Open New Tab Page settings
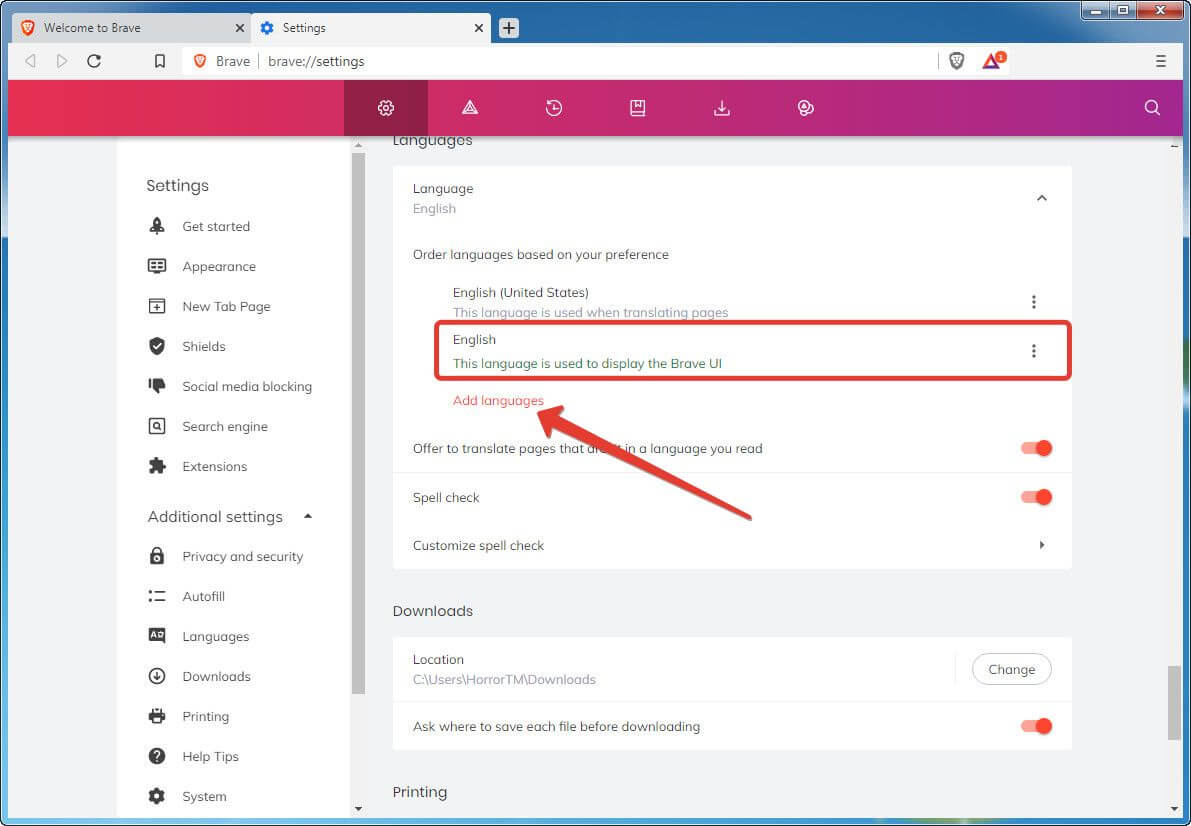 coord(226,306)
